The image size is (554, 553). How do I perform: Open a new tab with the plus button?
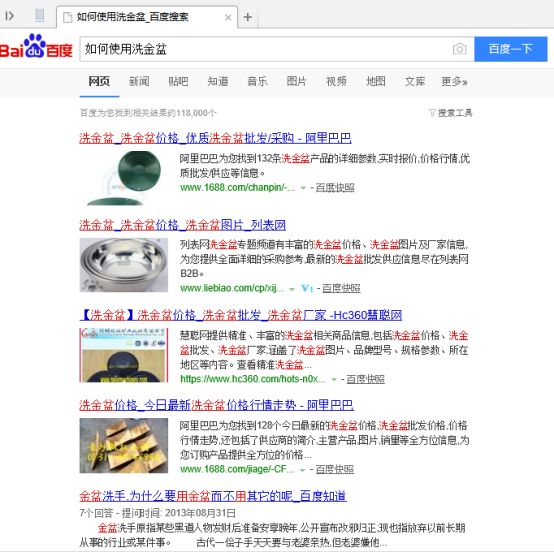(248, 17)
